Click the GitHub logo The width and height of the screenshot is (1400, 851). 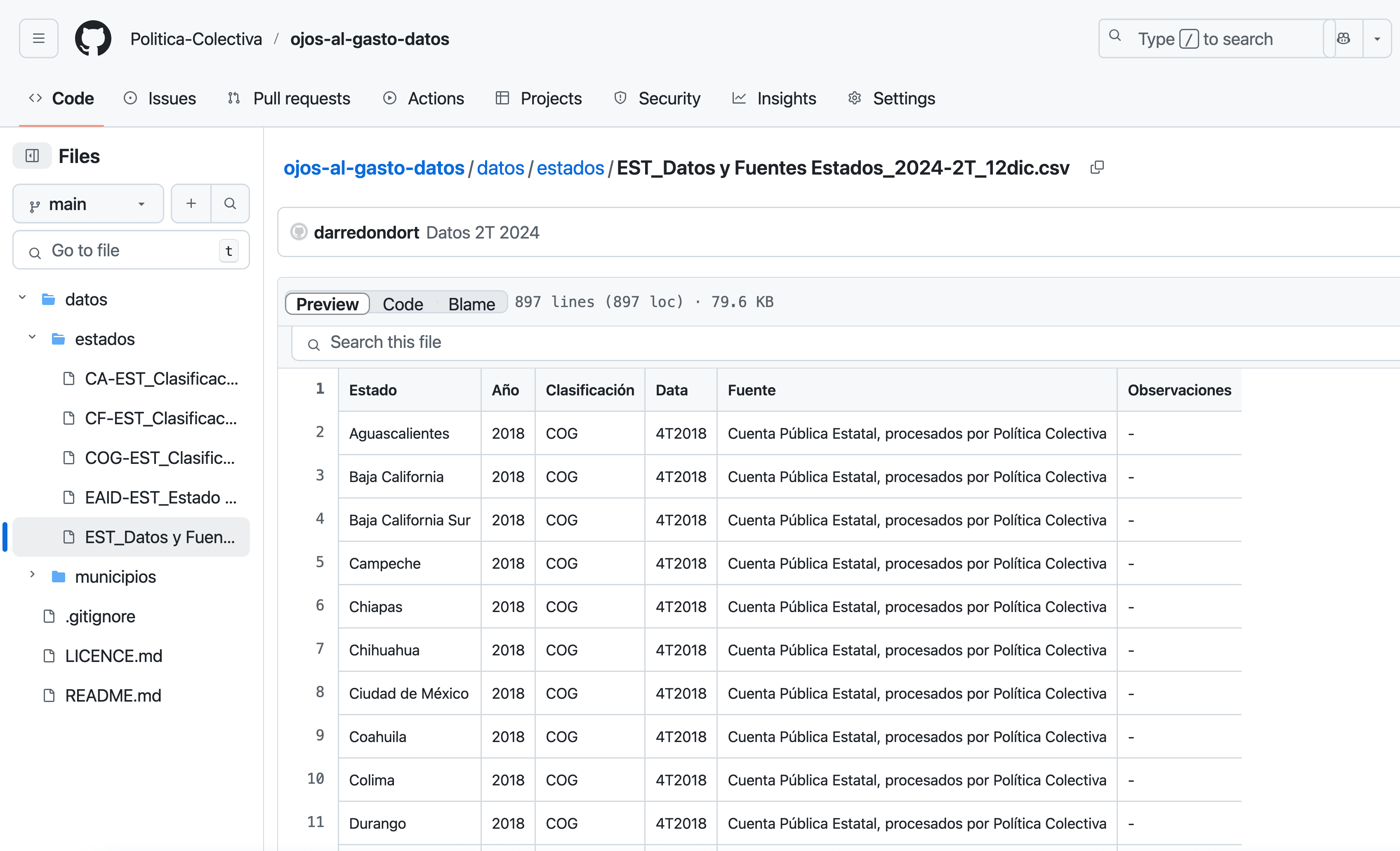point(93,39)
